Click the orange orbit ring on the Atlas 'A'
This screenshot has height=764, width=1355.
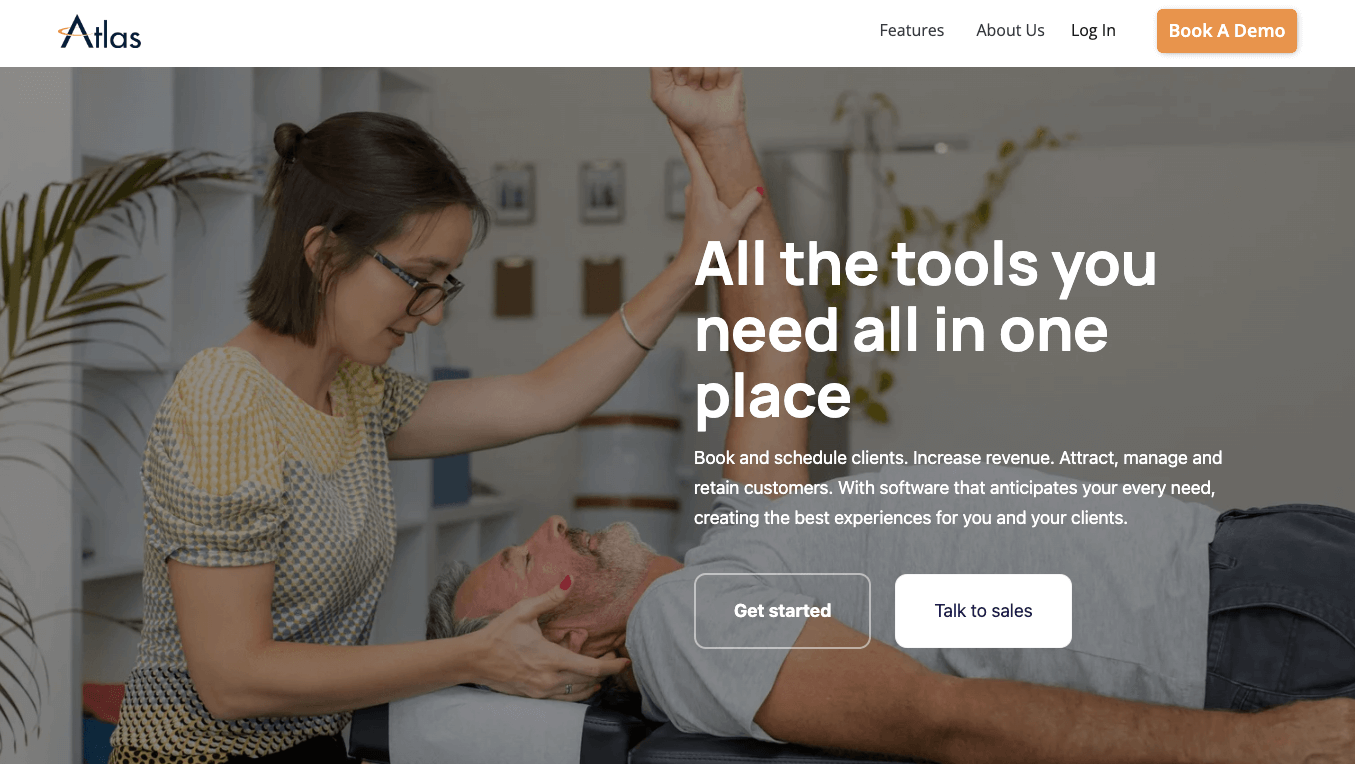75,31
